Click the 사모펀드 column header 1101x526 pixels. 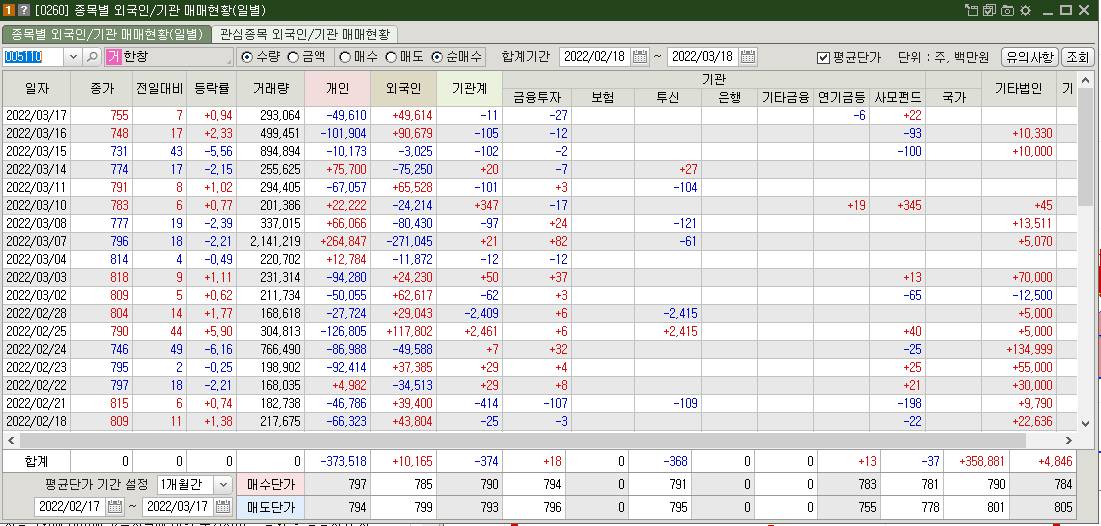pos(897,98)
